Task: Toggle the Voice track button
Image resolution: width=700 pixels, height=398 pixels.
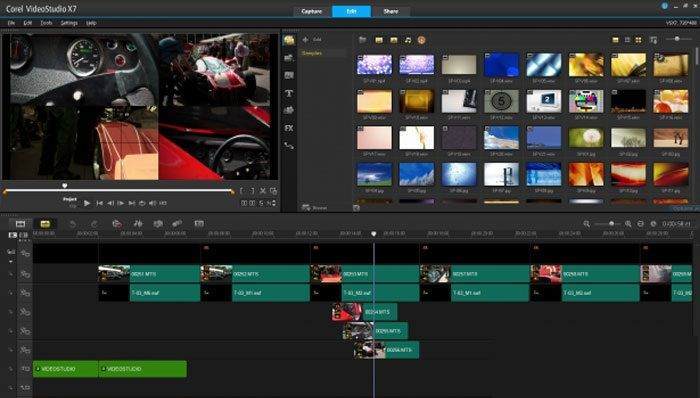Action: 25,388
